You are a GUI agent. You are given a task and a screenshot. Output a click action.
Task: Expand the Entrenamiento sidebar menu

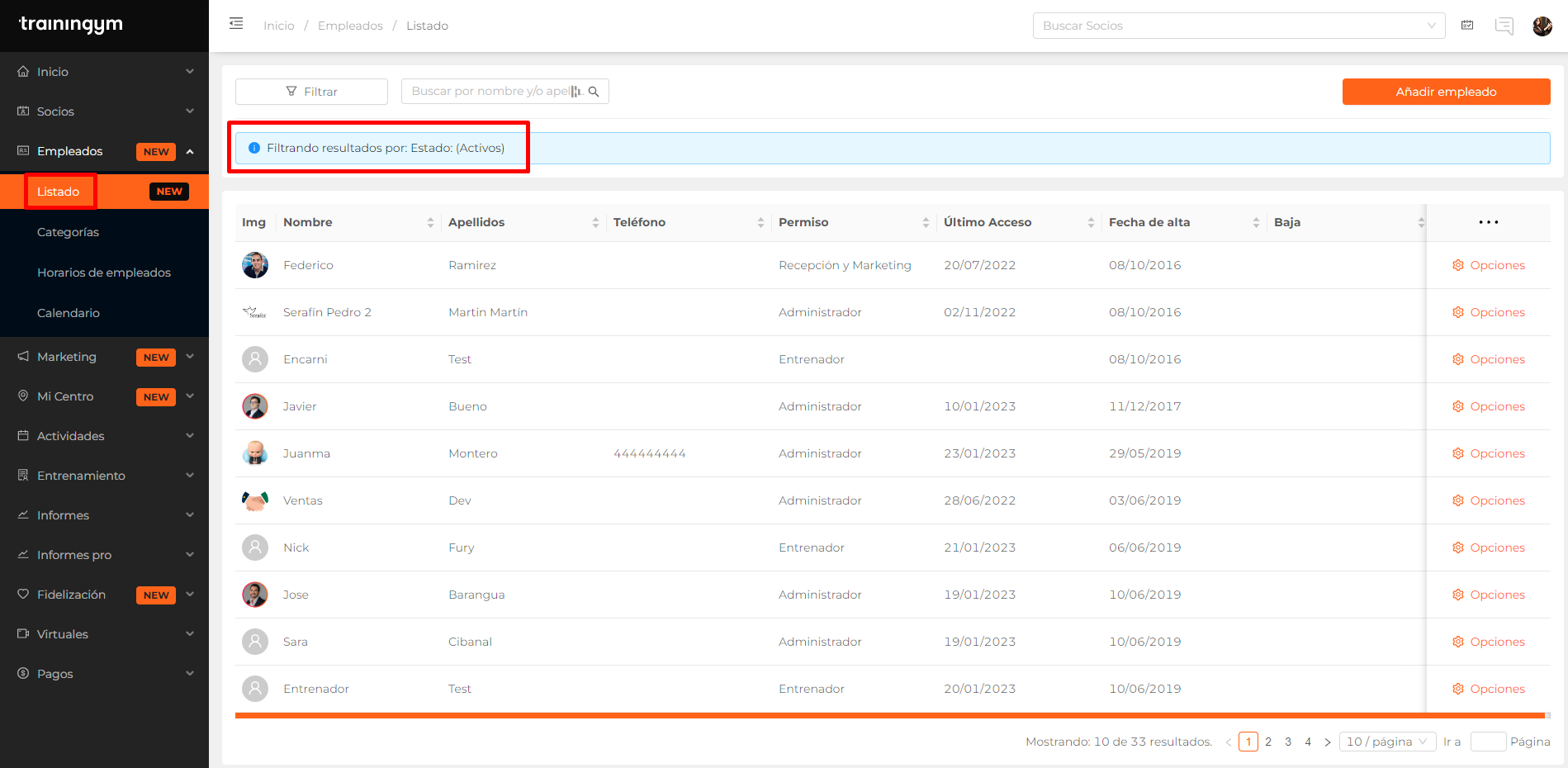190,476
